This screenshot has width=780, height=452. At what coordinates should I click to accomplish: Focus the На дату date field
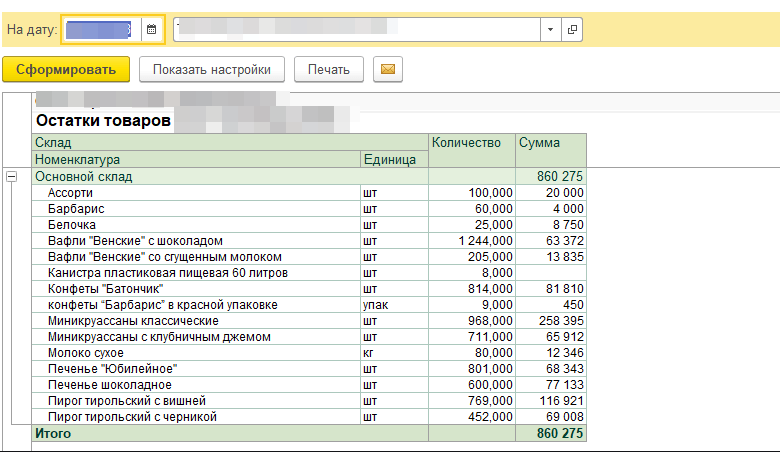click(102, 29)
